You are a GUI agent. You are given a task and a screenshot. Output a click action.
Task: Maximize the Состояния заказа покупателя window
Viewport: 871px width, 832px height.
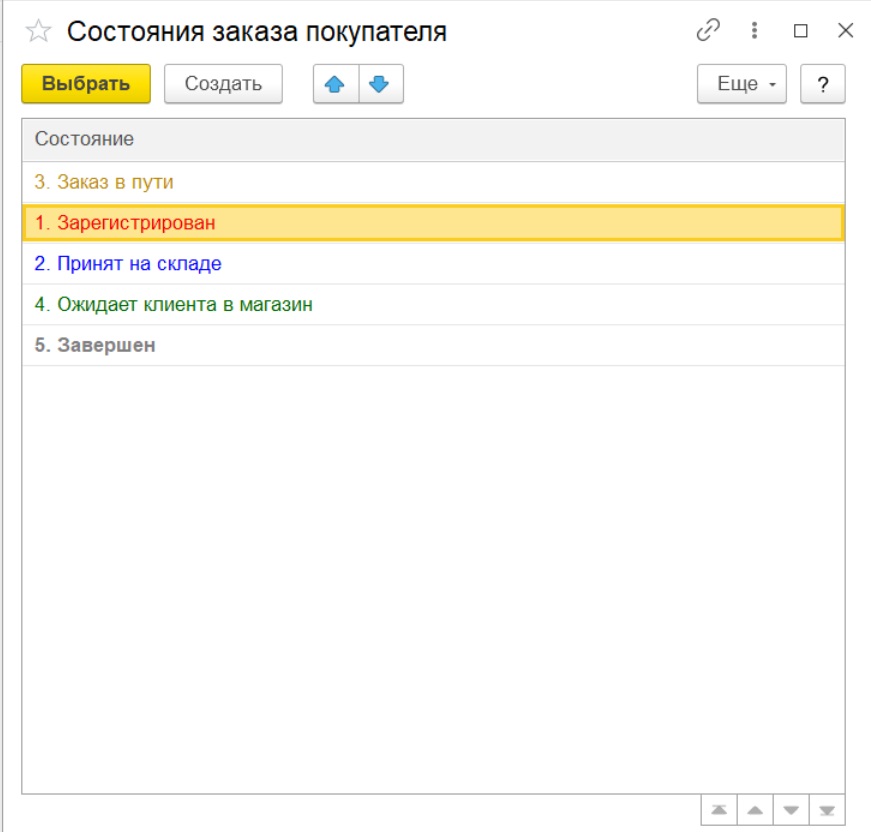tap(800, 31)
